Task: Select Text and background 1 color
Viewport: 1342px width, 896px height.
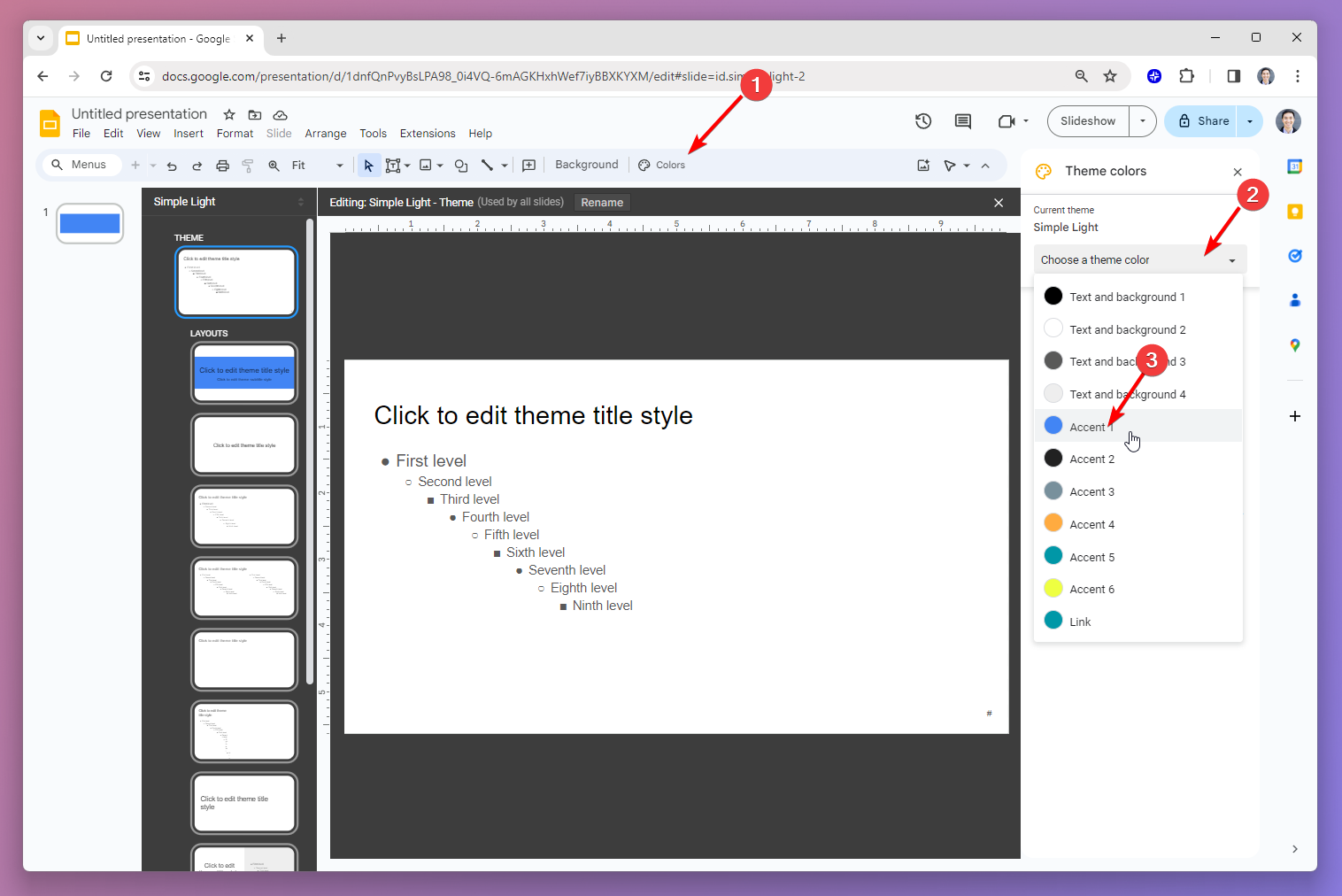Action: click(x=1138, y=297)
